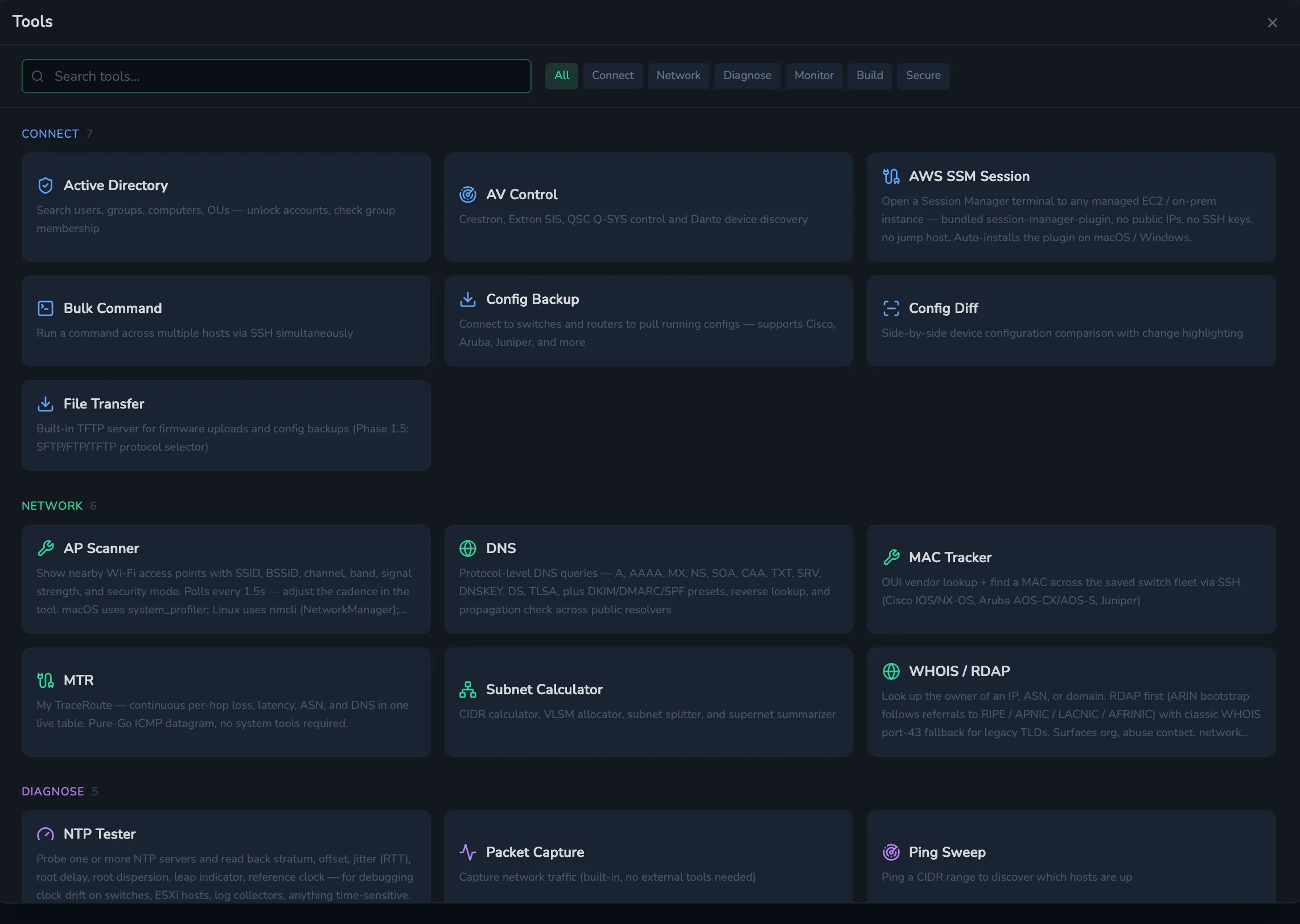Focus the Search tools input field
This screenshot has width=1300, height=924.
point(277,76)
